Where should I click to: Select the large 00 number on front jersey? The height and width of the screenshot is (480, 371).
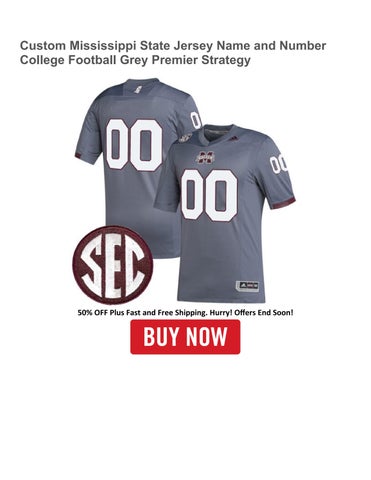209,196
